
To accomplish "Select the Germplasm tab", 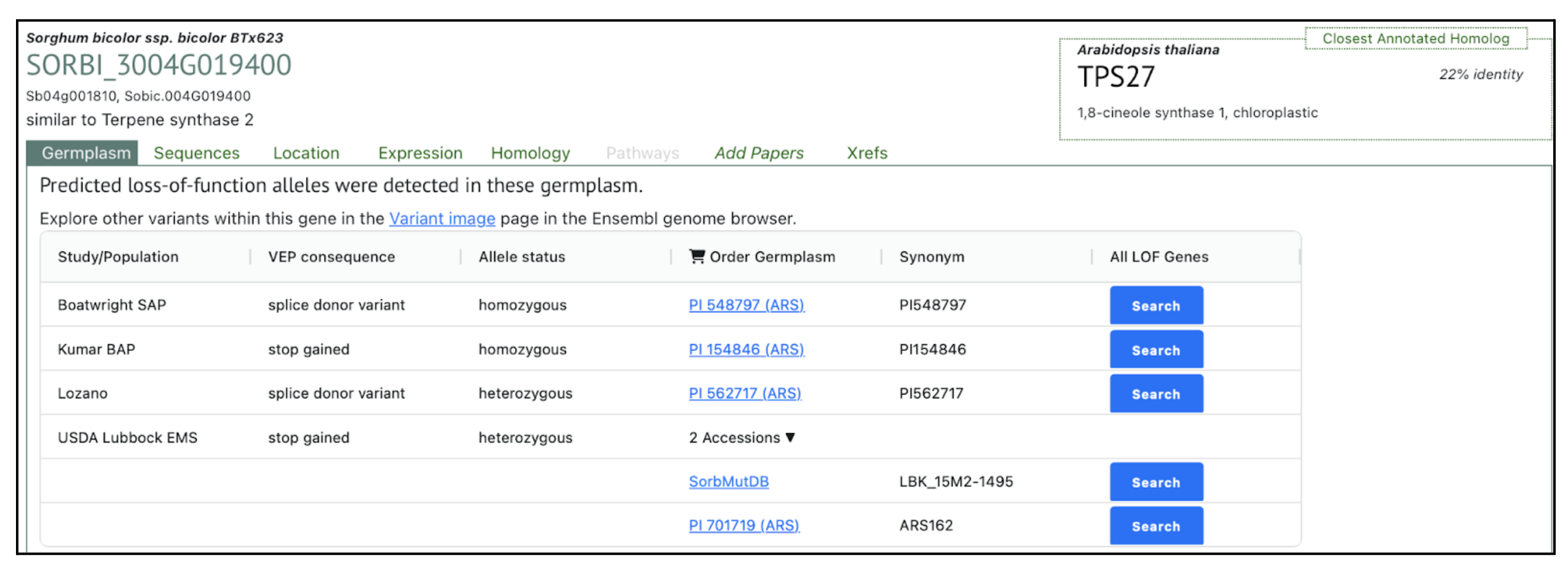I will coord(85,153).
